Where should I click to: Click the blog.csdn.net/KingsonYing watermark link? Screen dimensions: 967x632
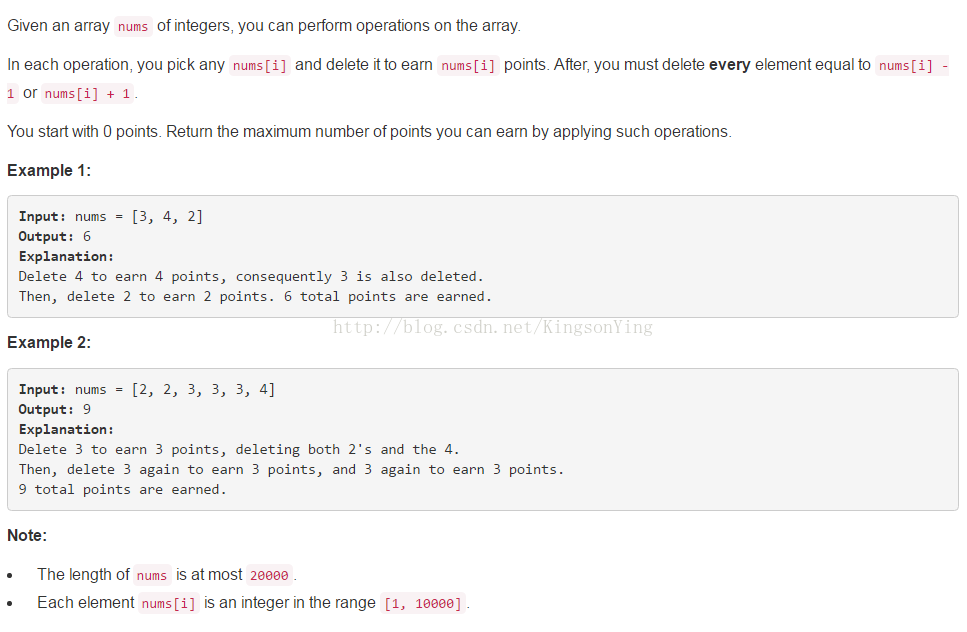coord(493,327)
